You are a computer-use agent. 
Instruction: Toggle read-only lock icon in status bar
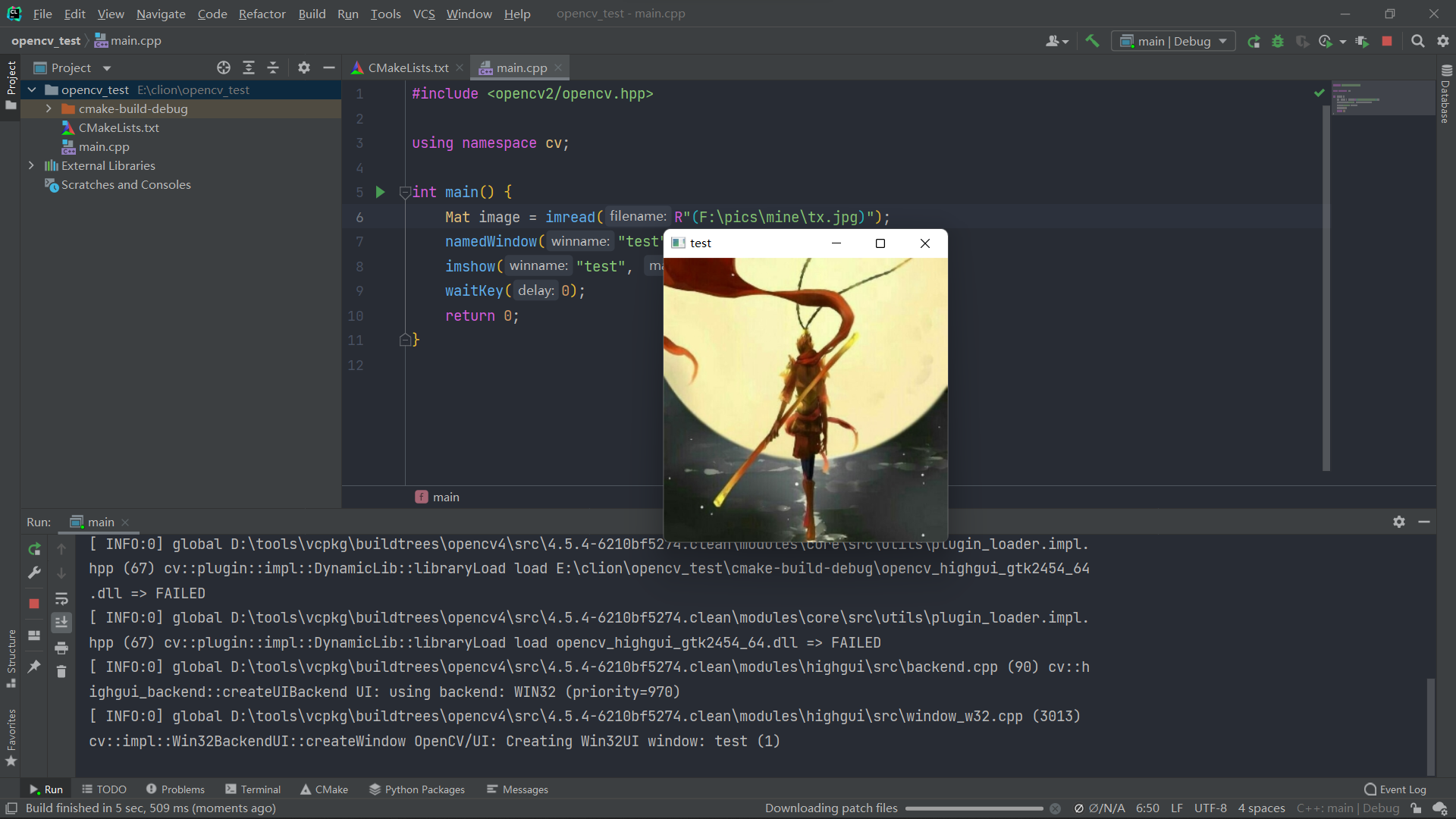(x=1416, y=808)
